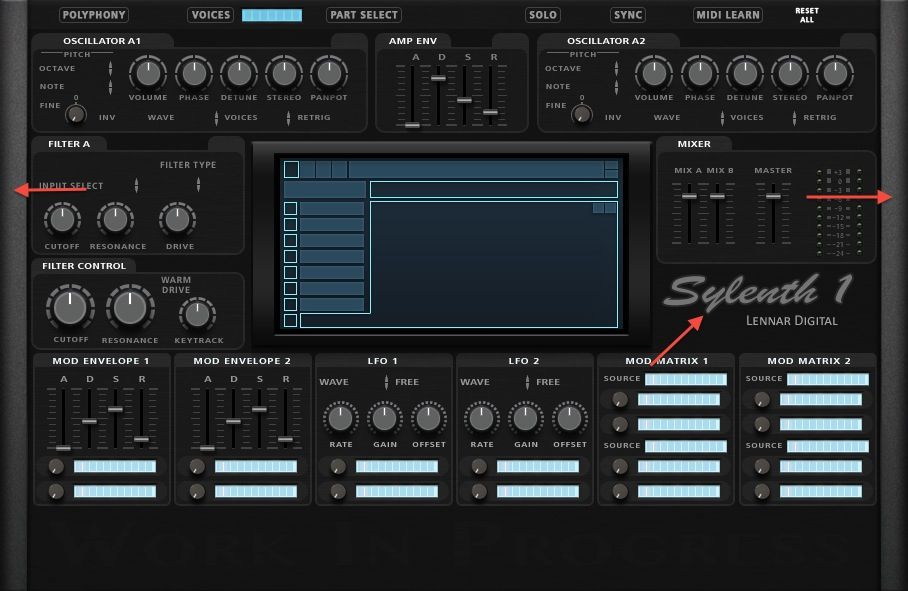Click the KEYTRACK knob

click(x=197, y=314)
